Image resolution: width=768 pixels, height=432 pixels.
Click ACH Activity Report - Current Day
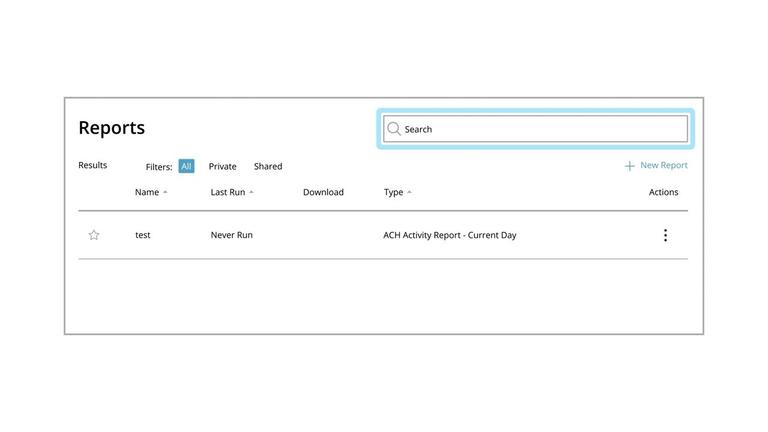(450, 235)
